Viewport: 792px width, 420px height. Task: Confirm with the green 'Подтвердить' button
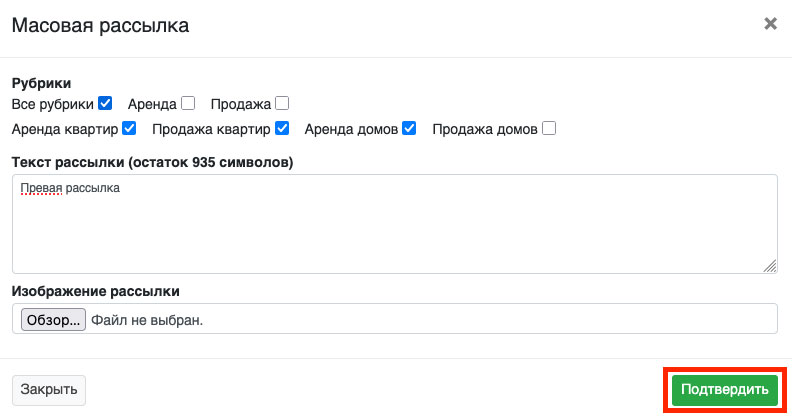[725, 389]
